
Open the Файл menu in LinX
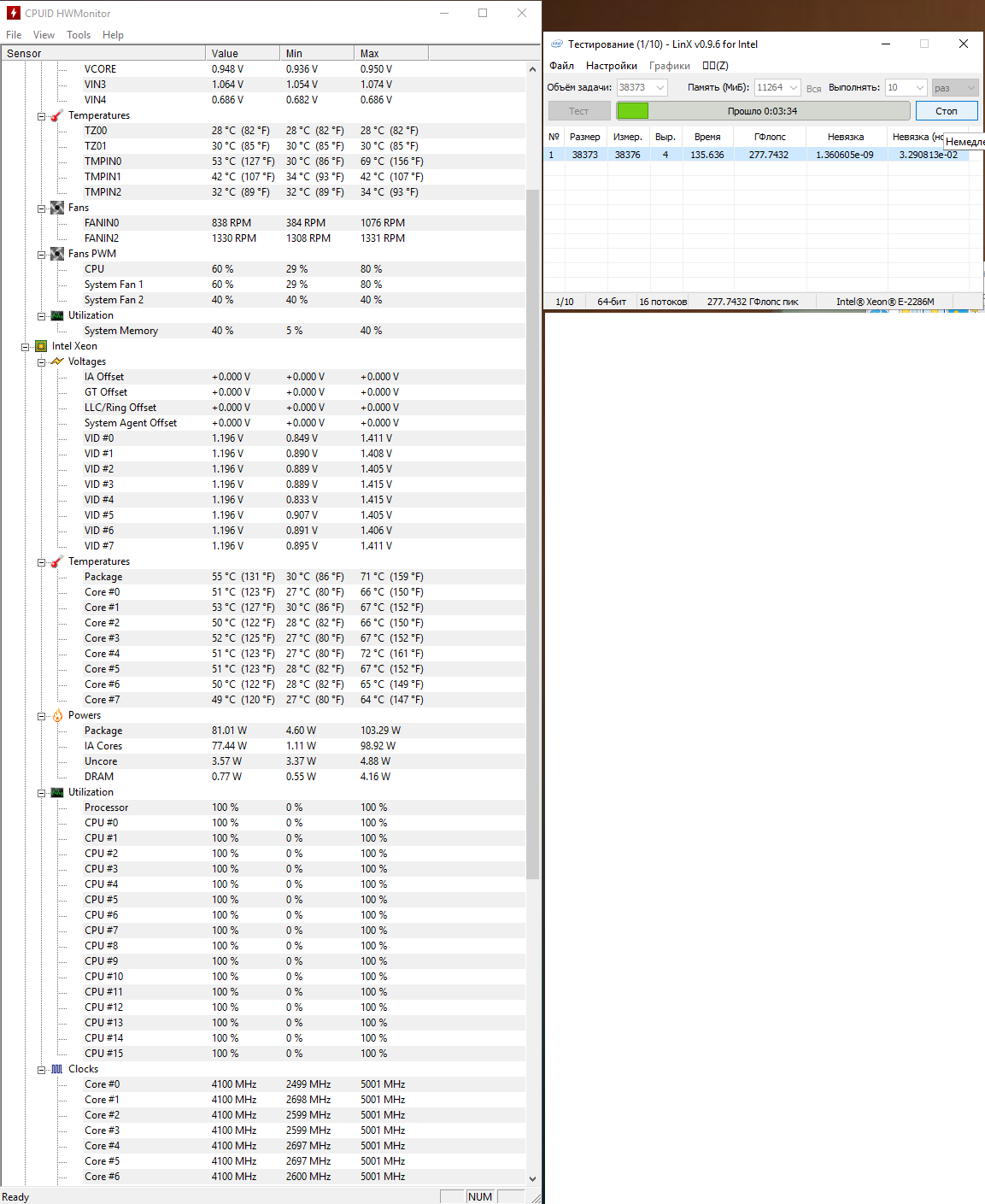pyautogui.click(x=562, y=66)
